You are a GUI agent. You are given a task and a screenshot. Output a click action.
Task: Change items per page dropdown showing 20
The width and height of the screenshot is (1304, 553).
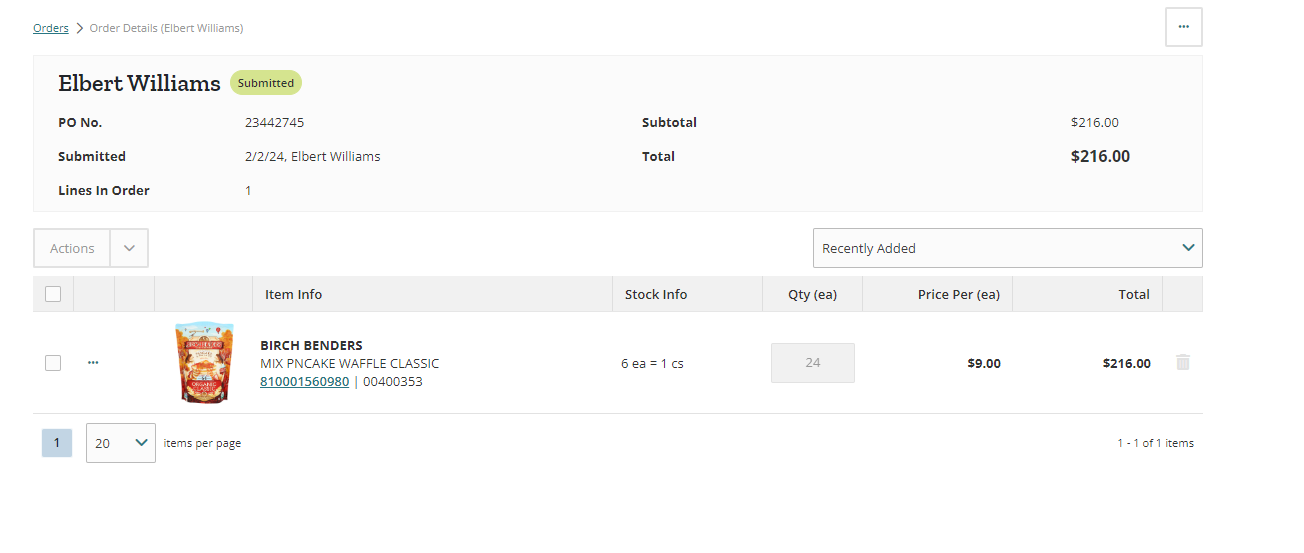coord(121,443)
